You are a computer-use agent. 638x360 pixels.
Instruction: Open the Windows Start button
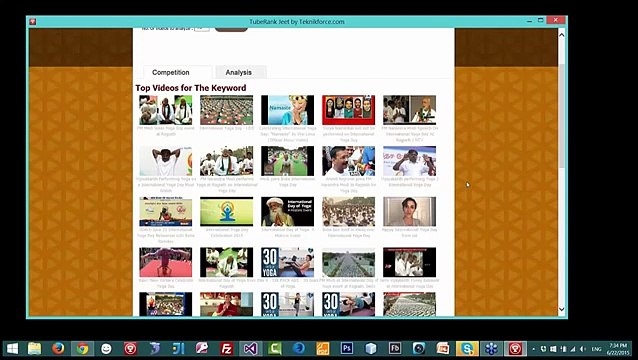[12, 349]
